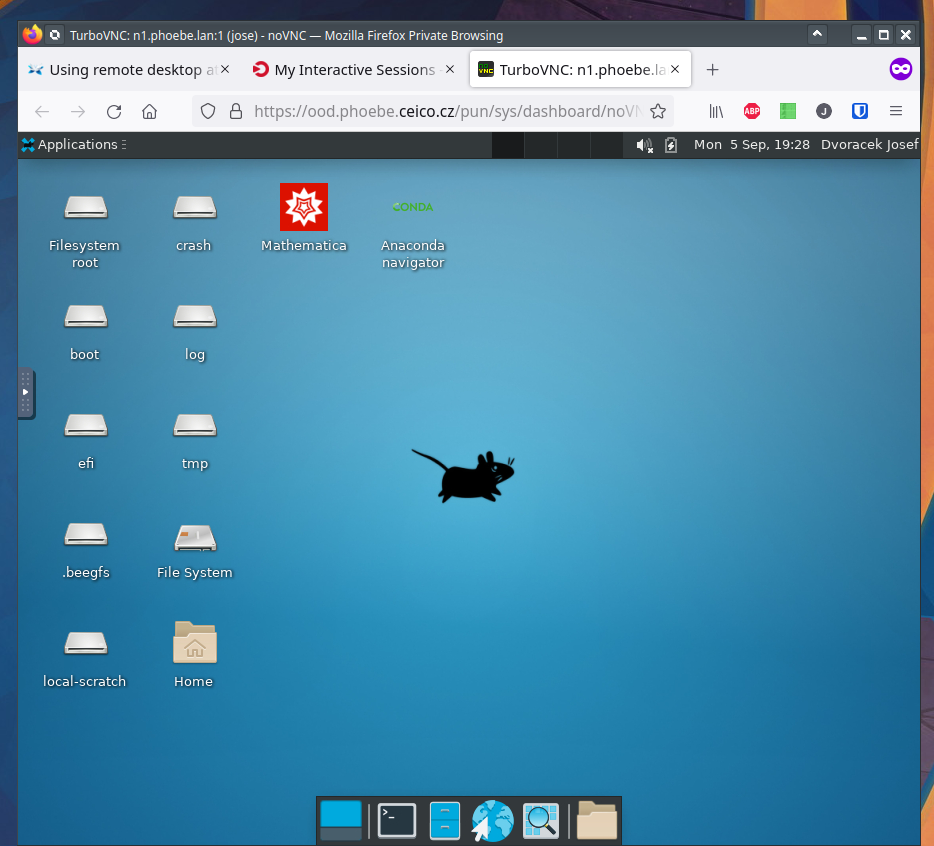Open the Application Finder magnifier icon
The image size is (934, 846).
click(541, 820)
